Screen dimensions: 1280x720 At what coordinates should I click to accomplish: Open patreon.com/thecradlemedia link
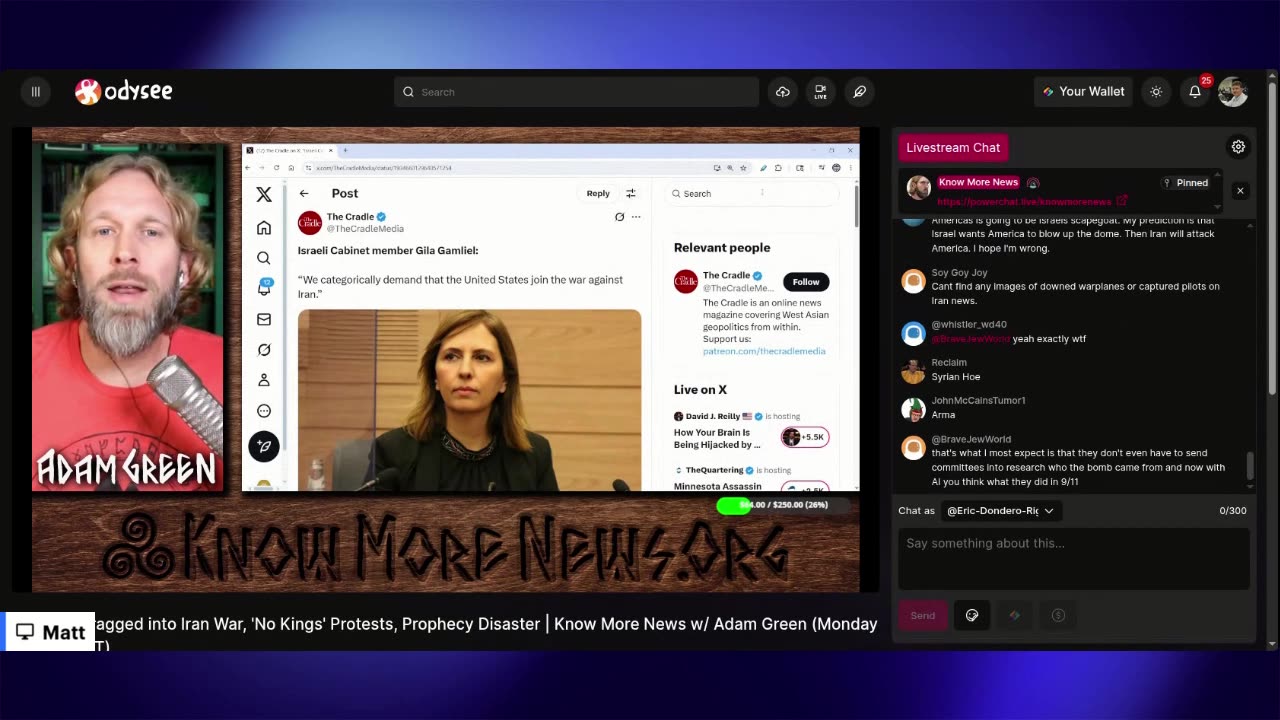tap(764, 351)
